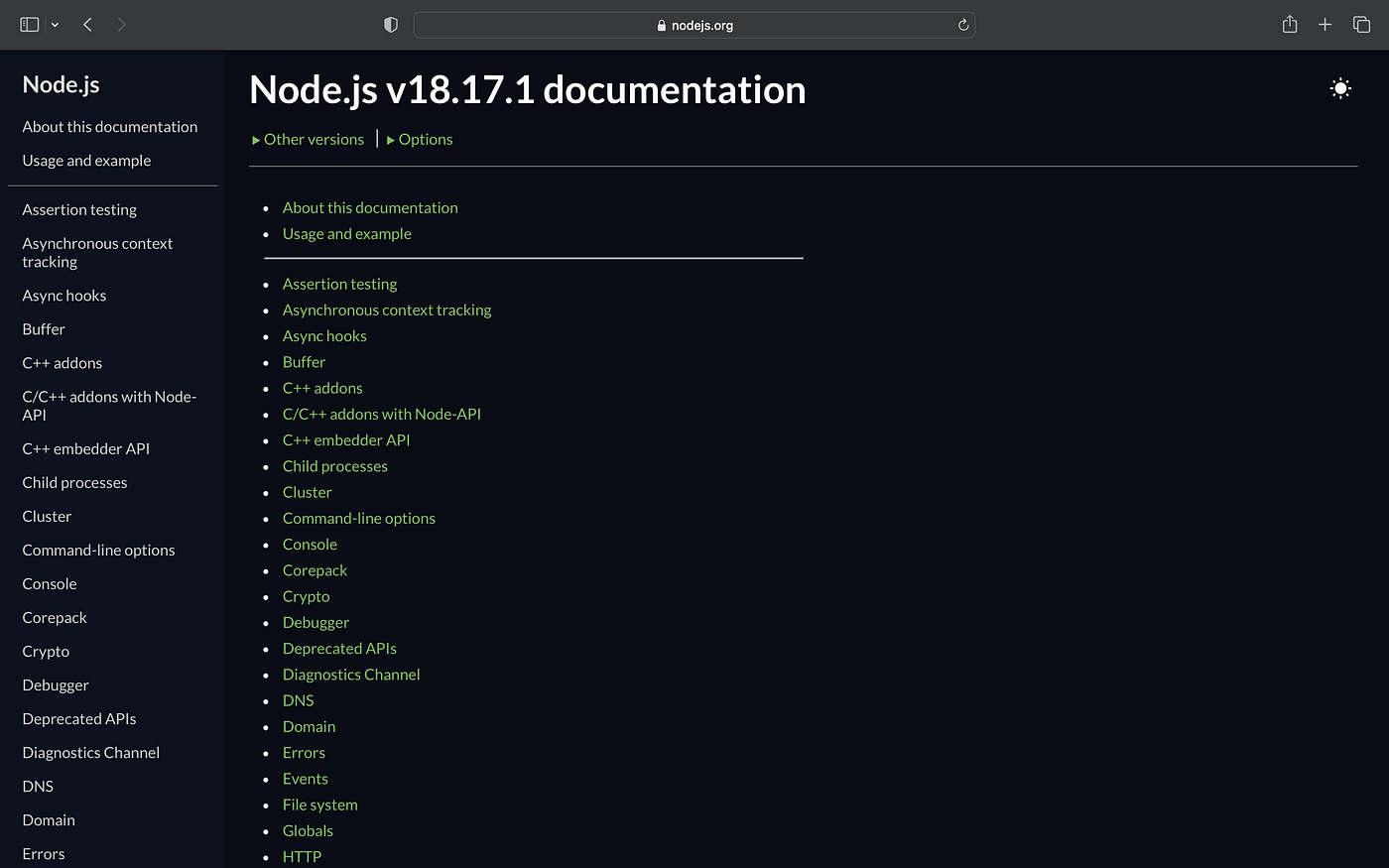Click File system in main list
Viewport: 1389px width, 868px height.
pos(320,806)
